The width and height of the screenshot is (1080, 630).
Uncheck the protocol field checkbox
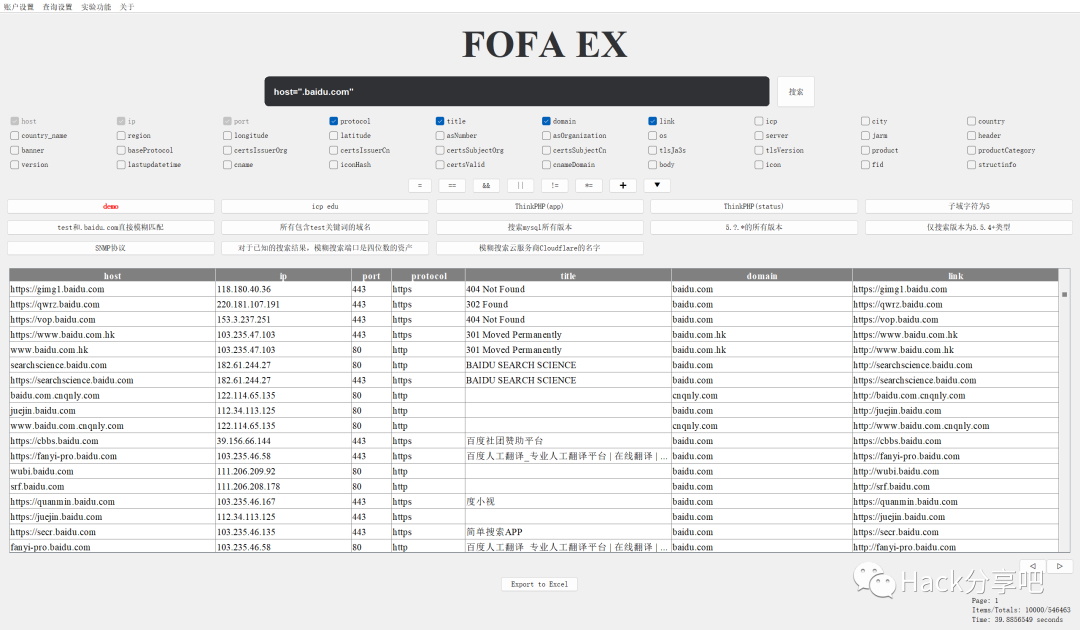click(x=333, y=121)
